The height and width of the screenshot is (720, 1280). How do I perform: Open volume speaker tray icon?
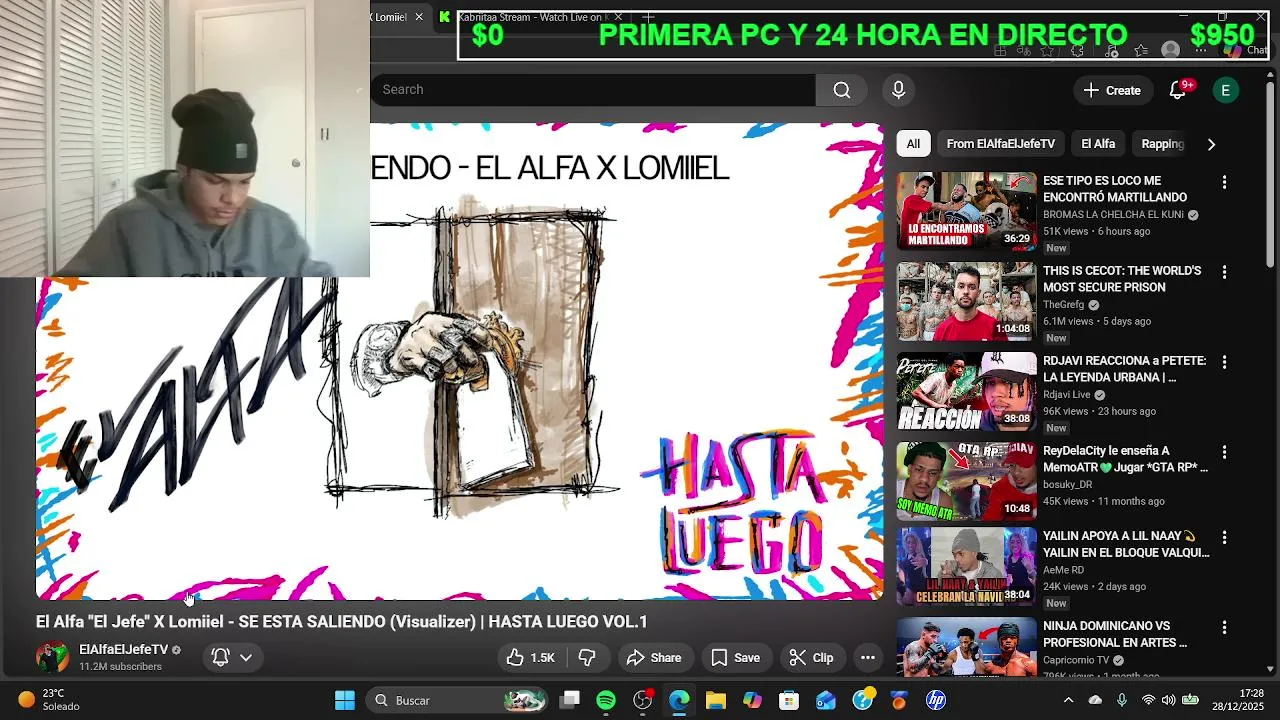pyautogui.click(x=1169, y=700)
